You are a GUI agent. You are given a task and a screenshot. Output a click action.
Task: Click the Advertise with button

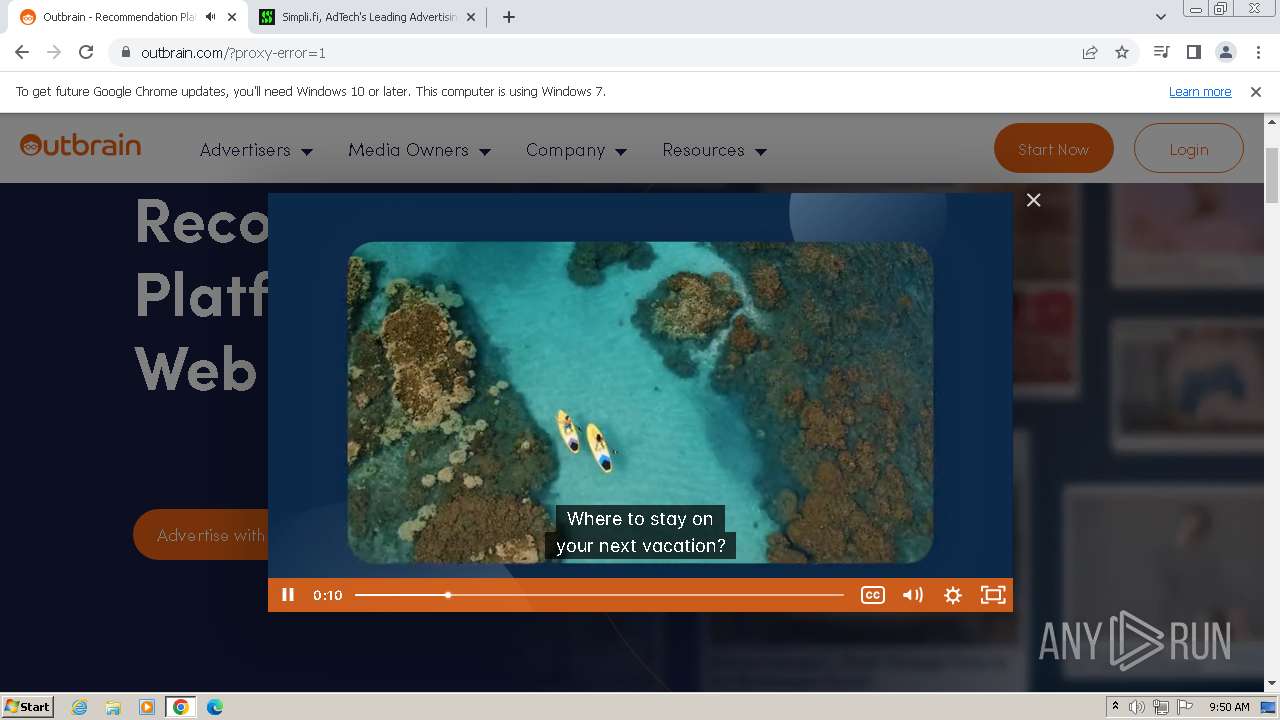pos(201,535)
